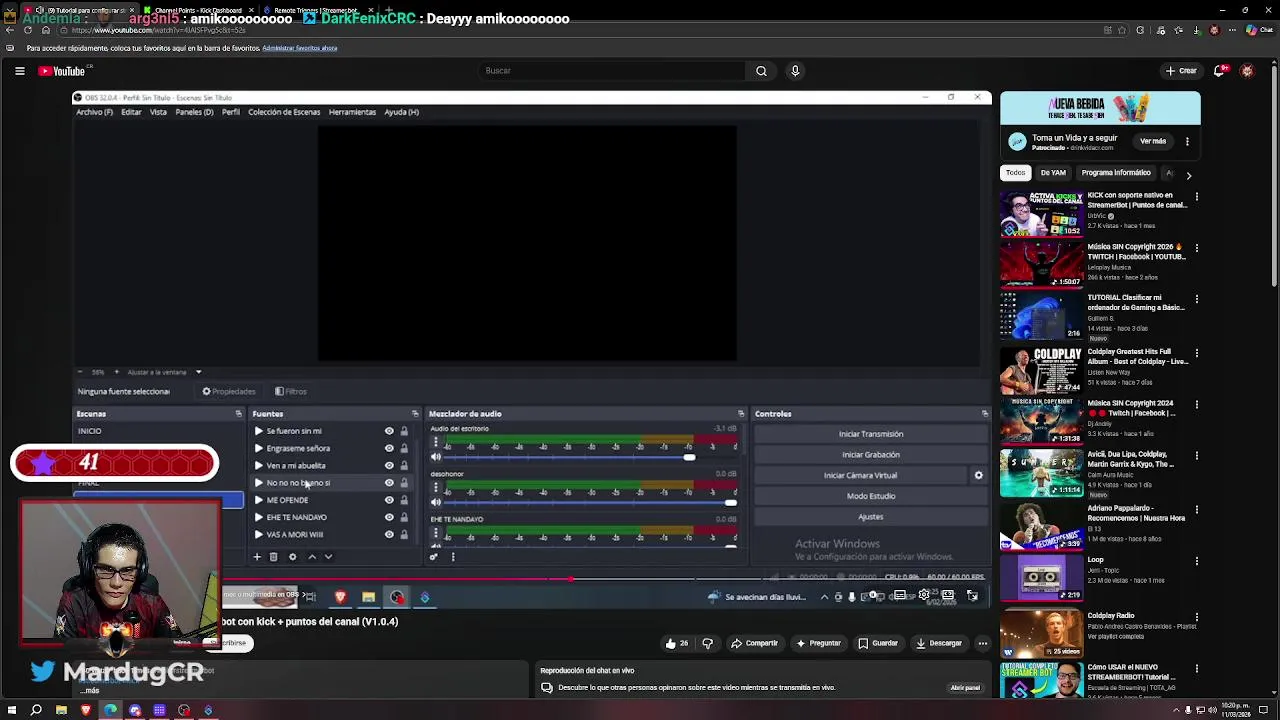The height and width of the screenshot is (720, 1280).
Task: Hide the "Engraseme señora" source
Action: (x=389, y=448)
